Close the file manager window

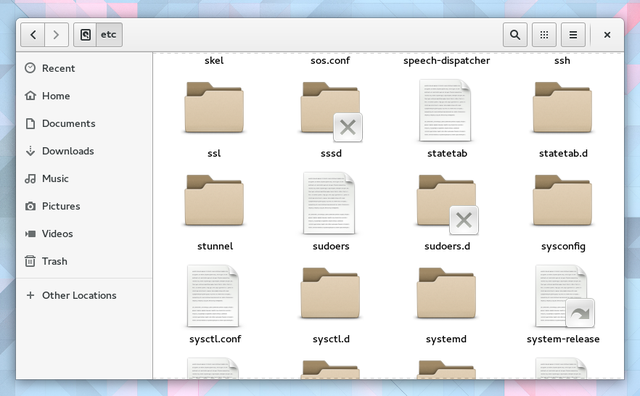tap(607, 35)
